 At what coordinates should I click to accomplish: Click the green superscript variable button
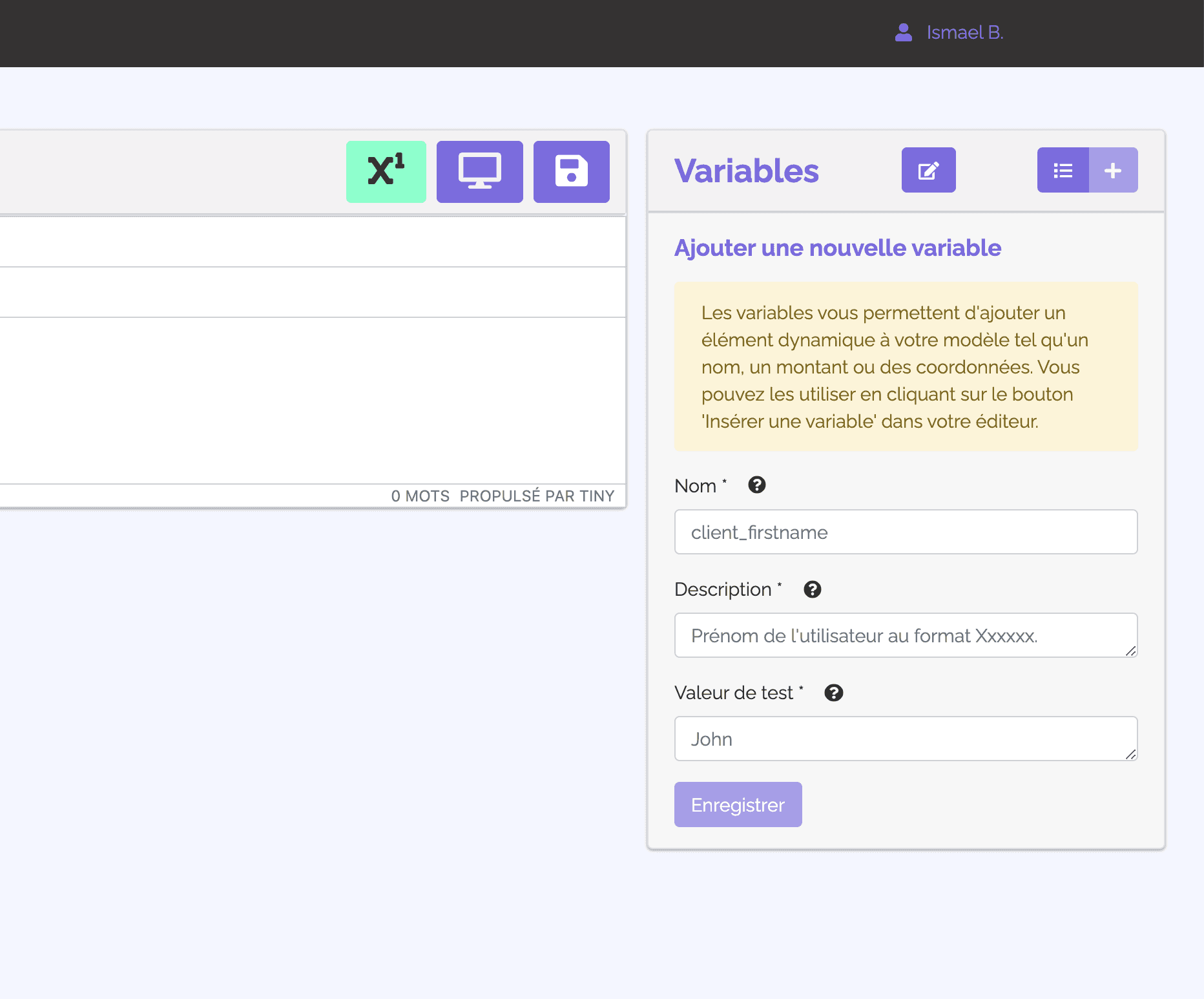tap(386, 172)
